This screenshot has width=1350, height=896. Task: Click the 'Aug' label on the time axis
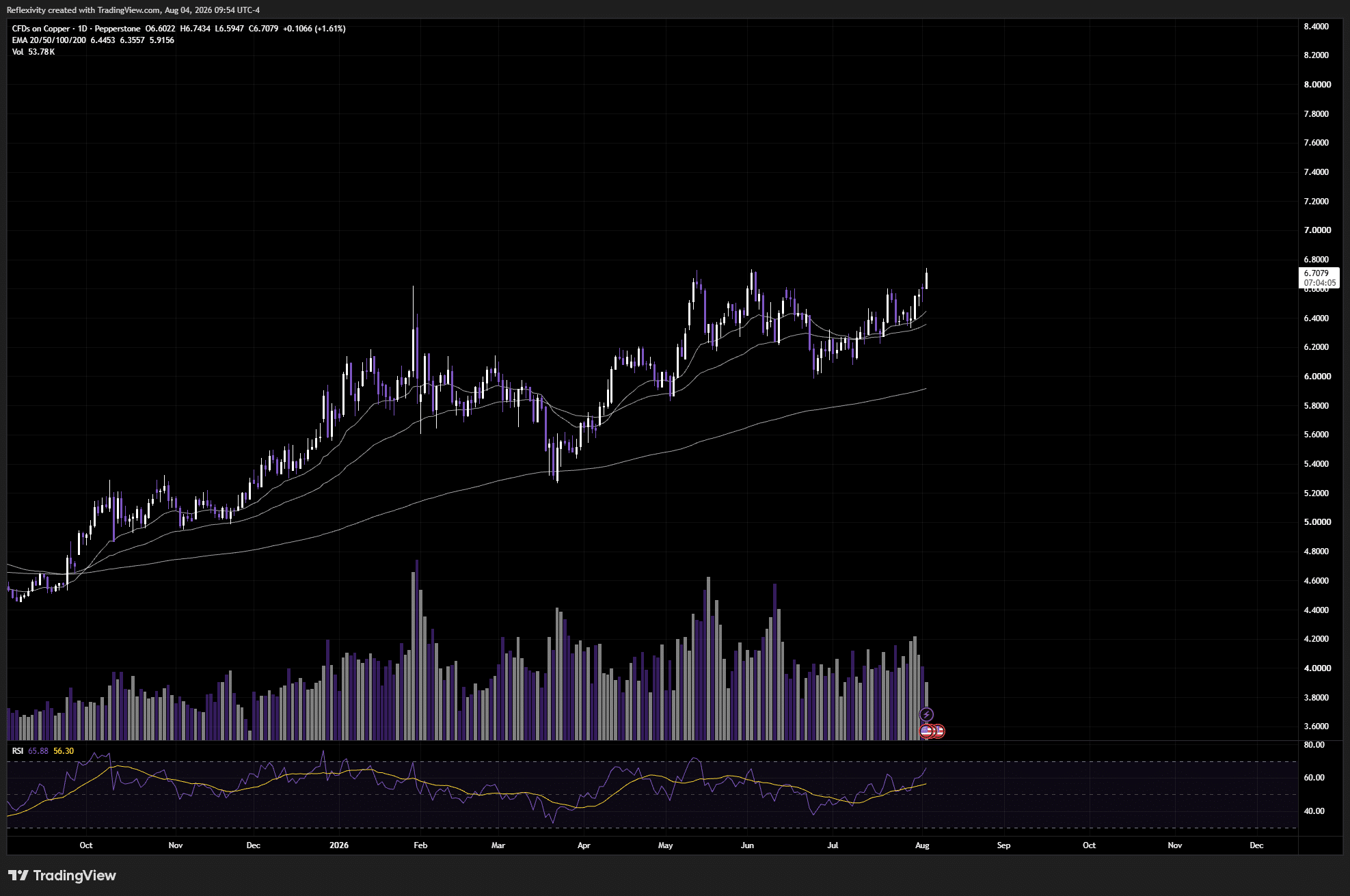pyautogui.click(x=922, y=845)
